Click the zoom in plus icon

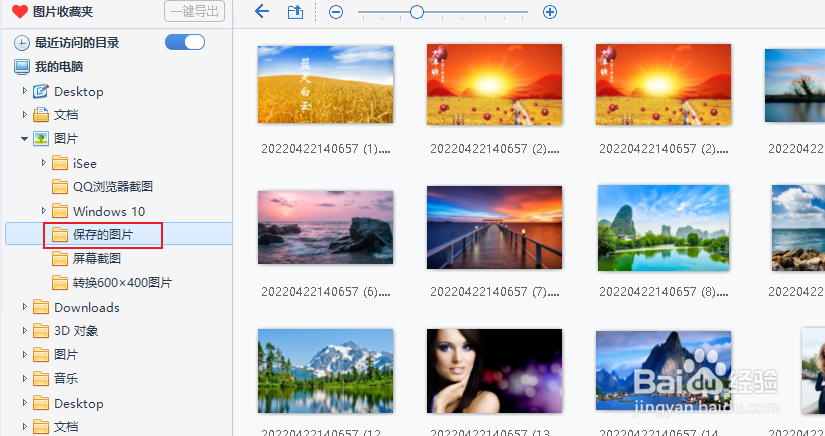(550, 12)
